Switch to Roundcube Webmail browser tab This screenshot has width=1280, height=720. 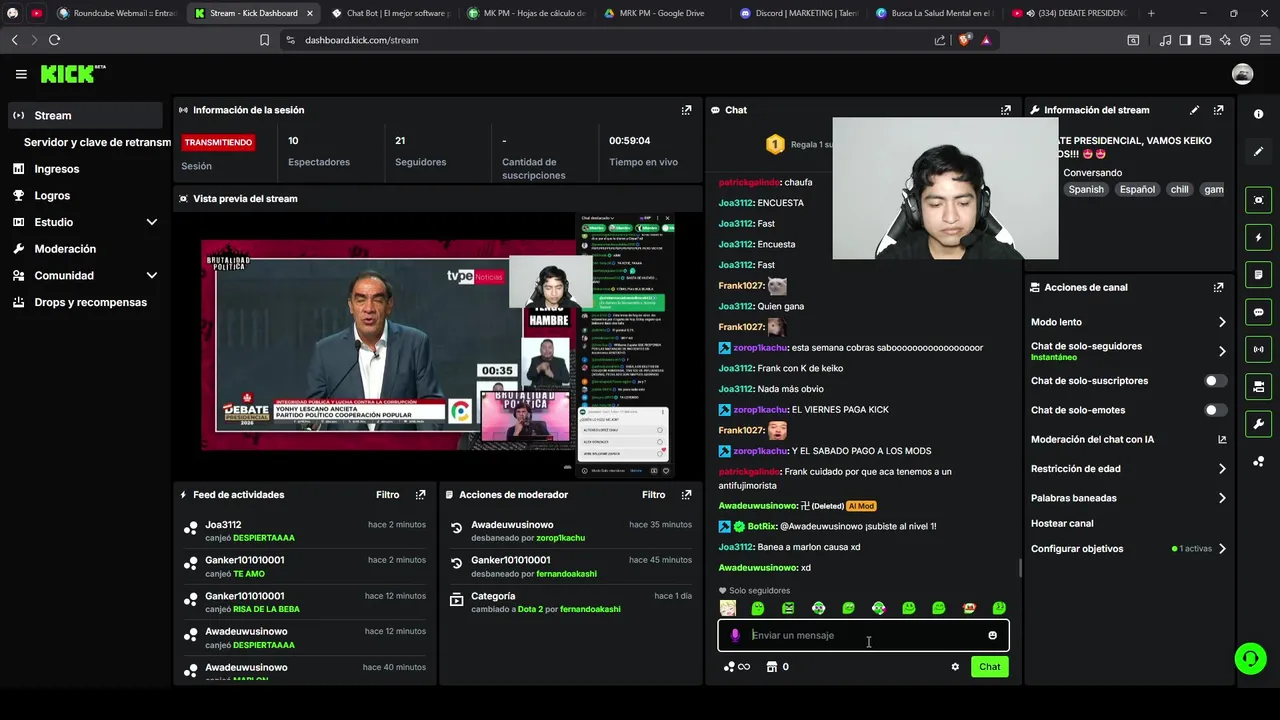pyautogui.click(x=116, y=13)
